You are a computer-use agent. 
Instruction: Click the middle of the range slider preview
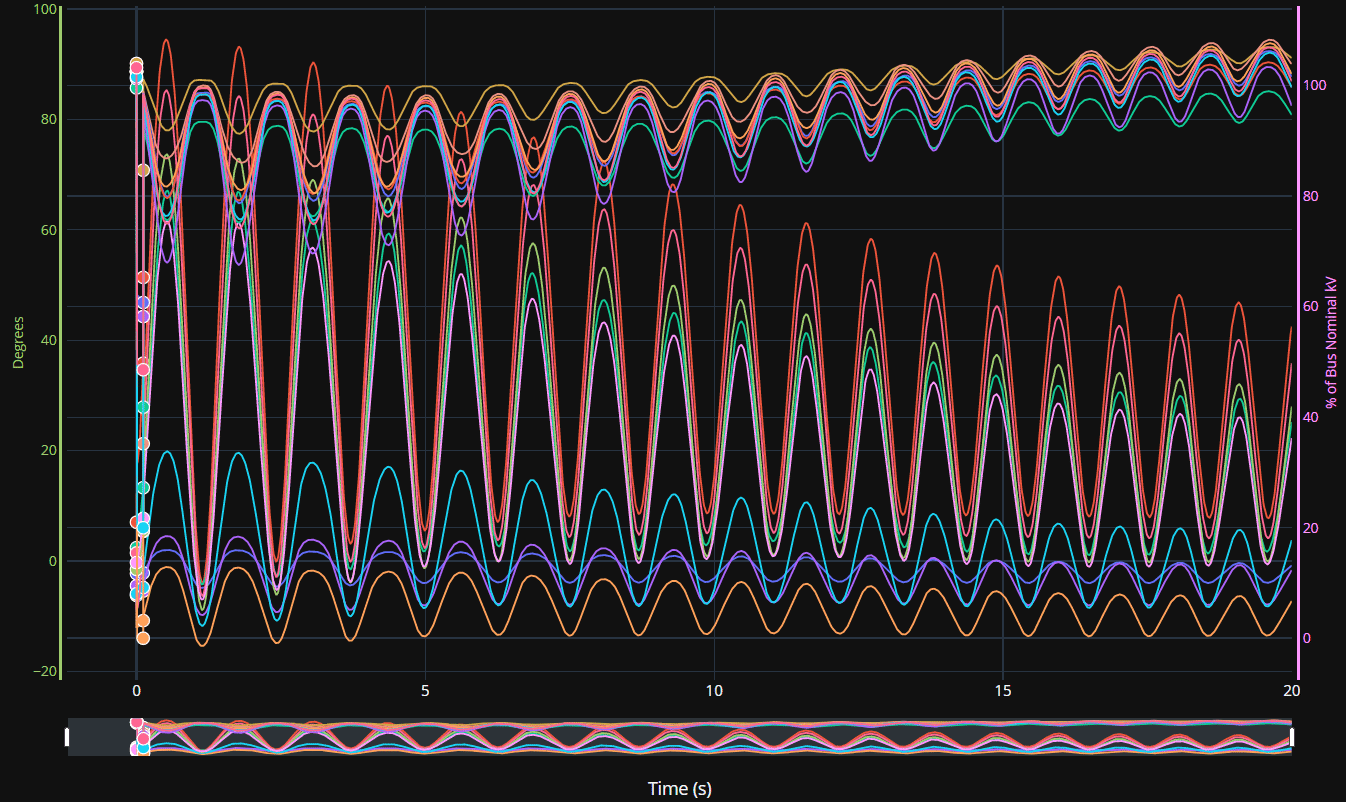pyautogui.click(x=680, y=737)
